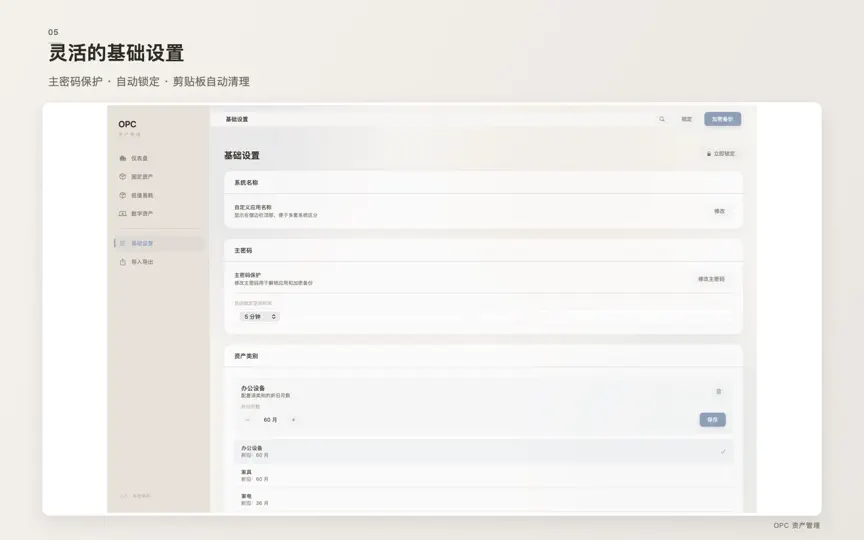This screenshot has height=540, width=864.
Task: Select the 家电 category row
Action: coord(484,499)
